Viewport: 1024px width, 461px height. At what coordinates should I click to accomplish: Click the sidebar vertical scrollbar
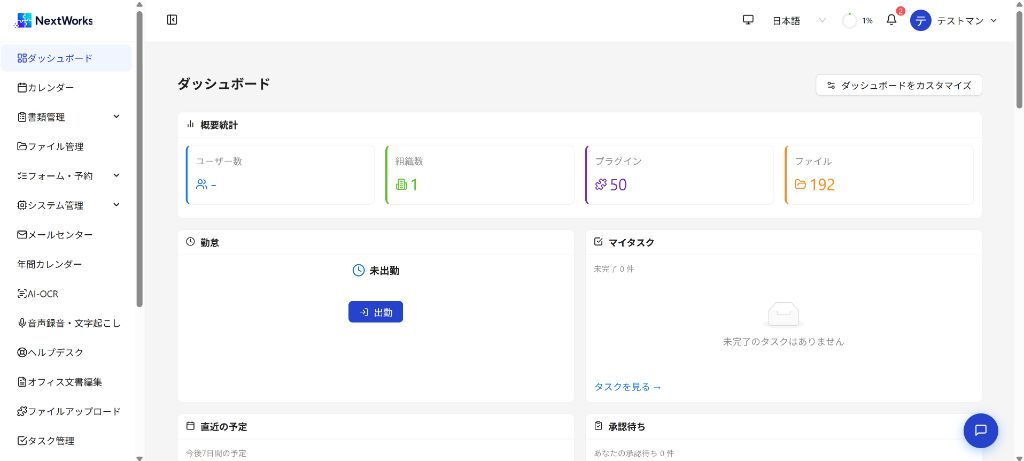(139, 159)
